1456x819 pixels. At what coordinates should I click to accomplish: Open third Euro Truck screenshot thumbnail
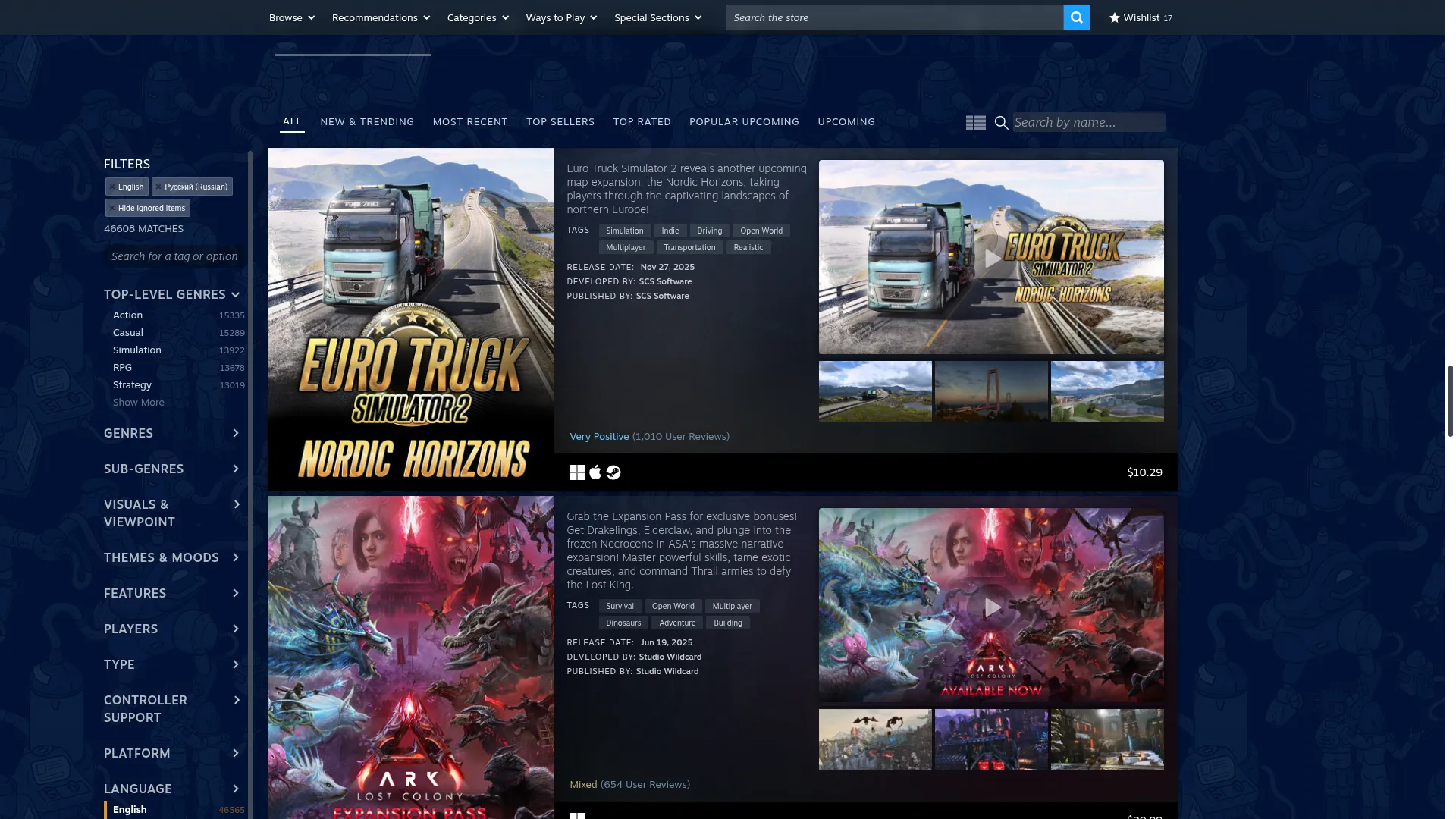[1107, 391]
